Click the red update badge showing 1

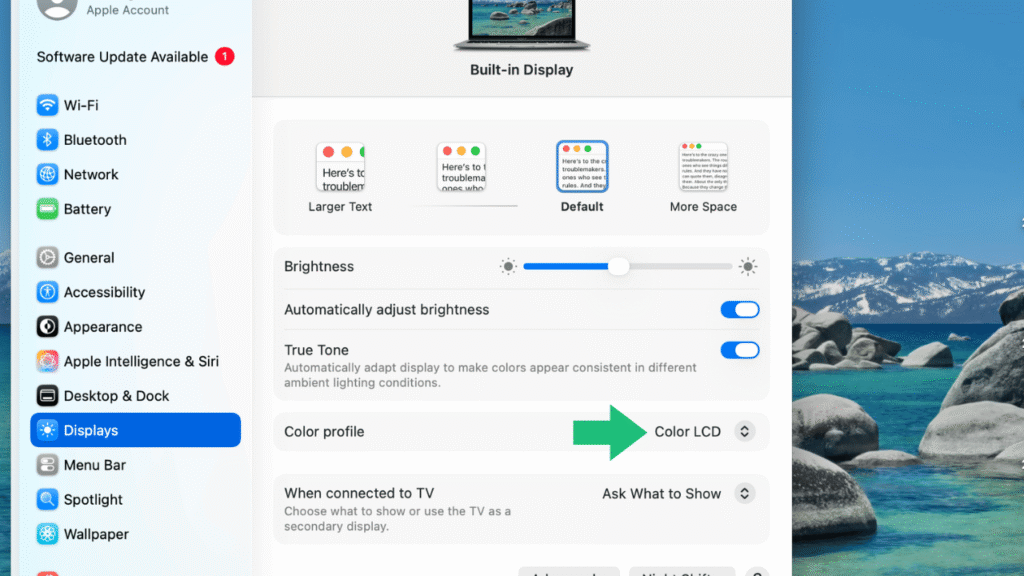click(x=225, y=57)
